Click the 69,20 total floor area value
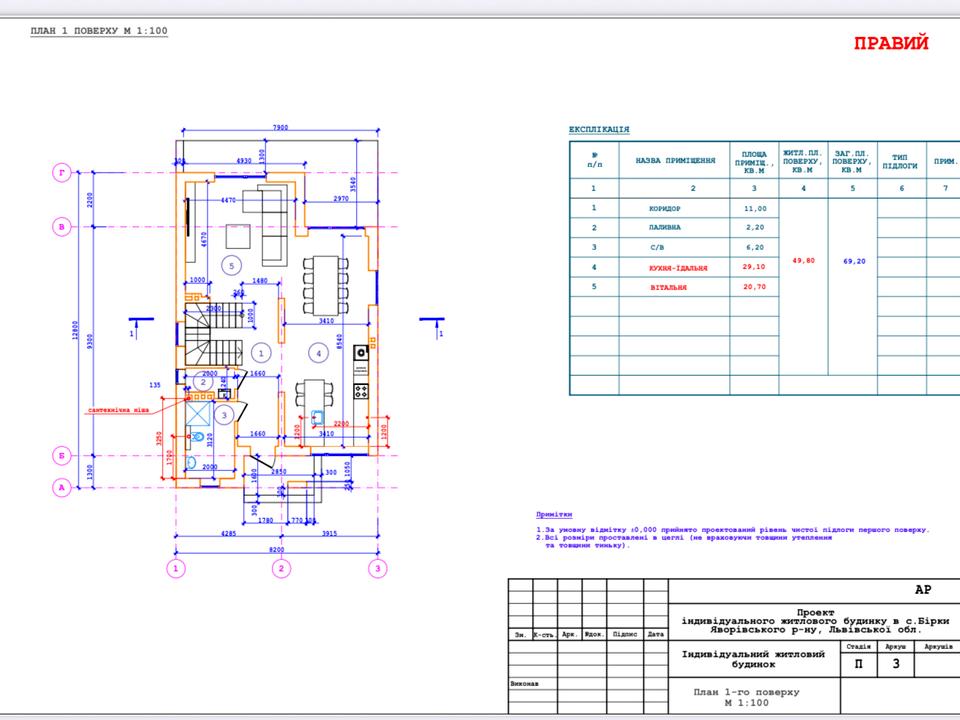 point(852,260)
